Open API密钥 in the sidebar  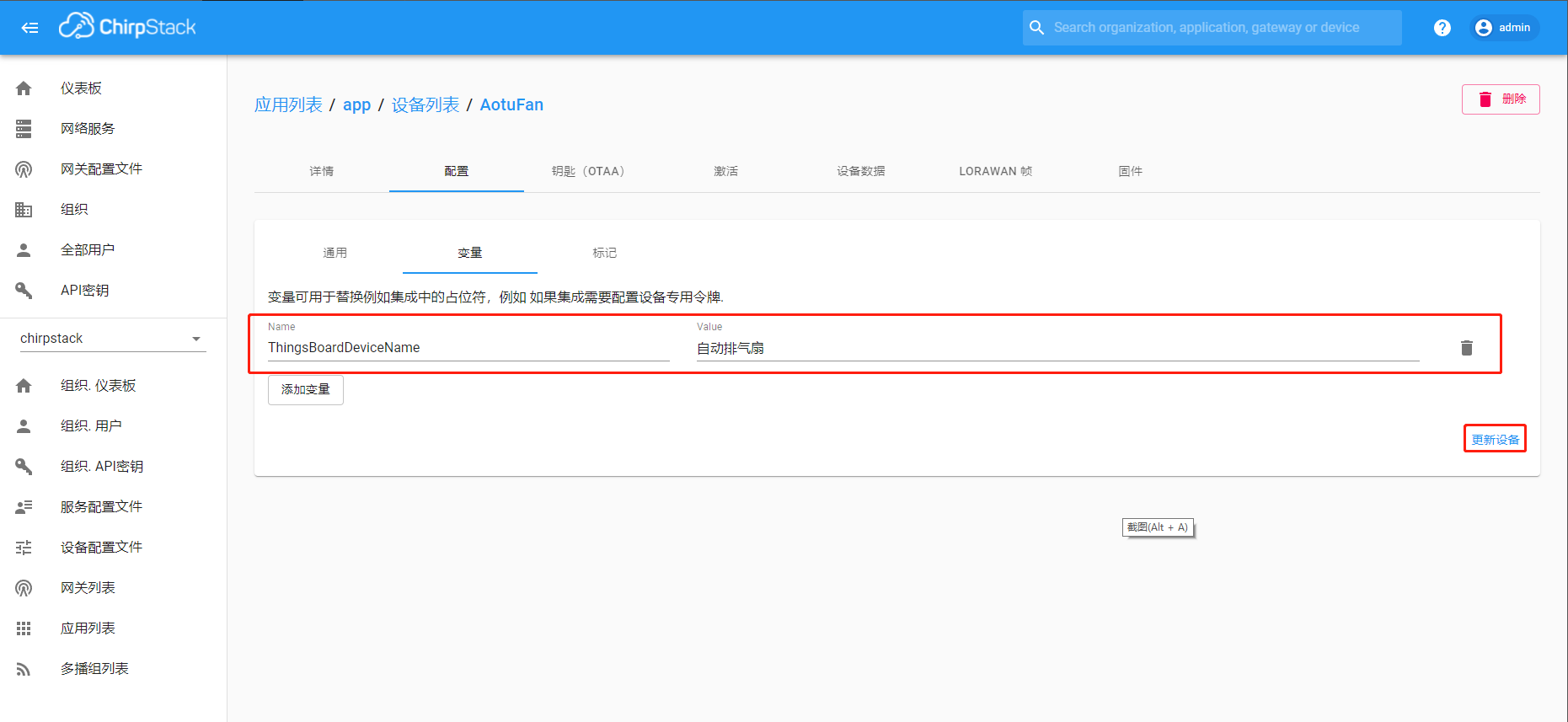tap(85, 291)
